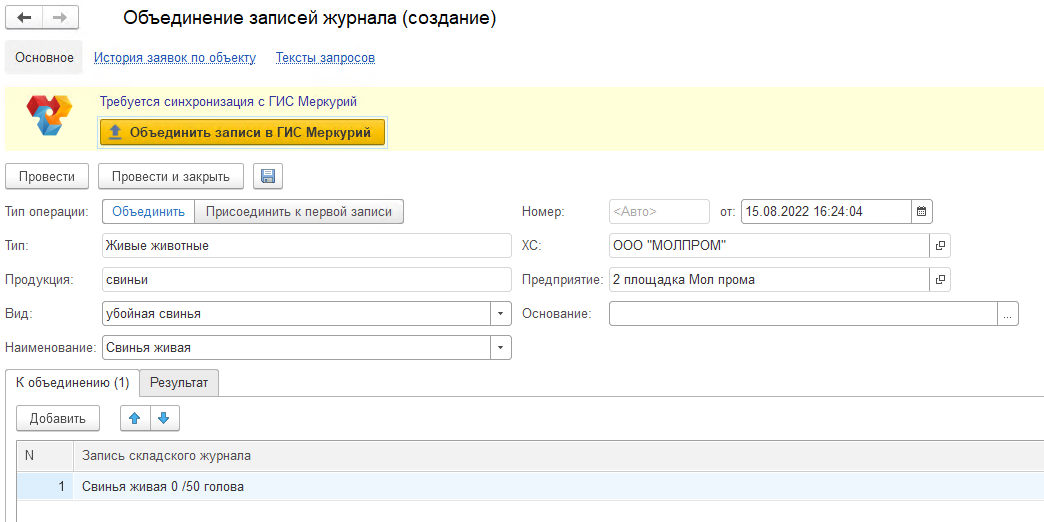The image size is (1044, 522).
Task: Switch to the К объединению tab
Action: point(72,383)
